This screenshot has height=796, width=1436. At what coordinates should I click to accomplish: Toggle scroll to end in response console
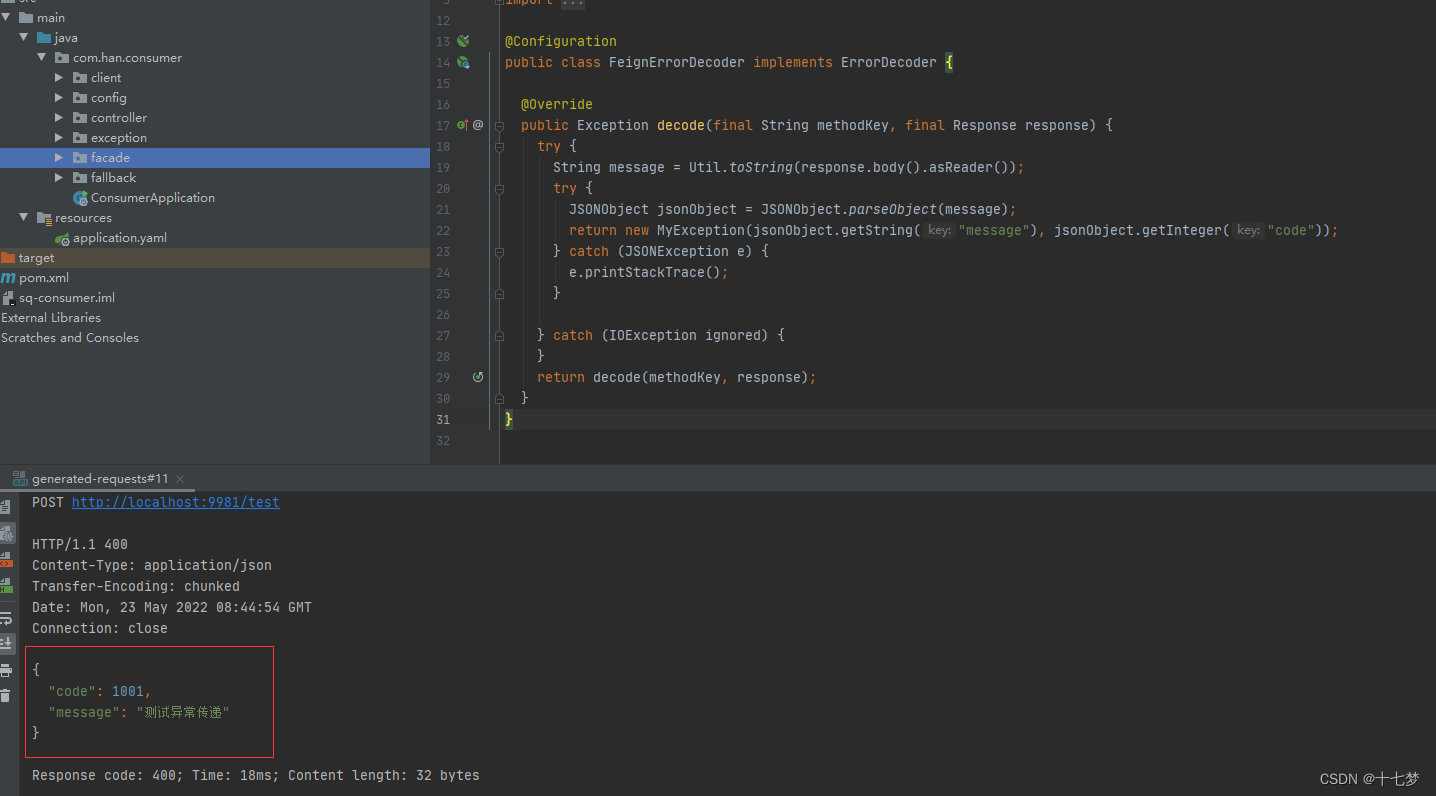[6, 643]
